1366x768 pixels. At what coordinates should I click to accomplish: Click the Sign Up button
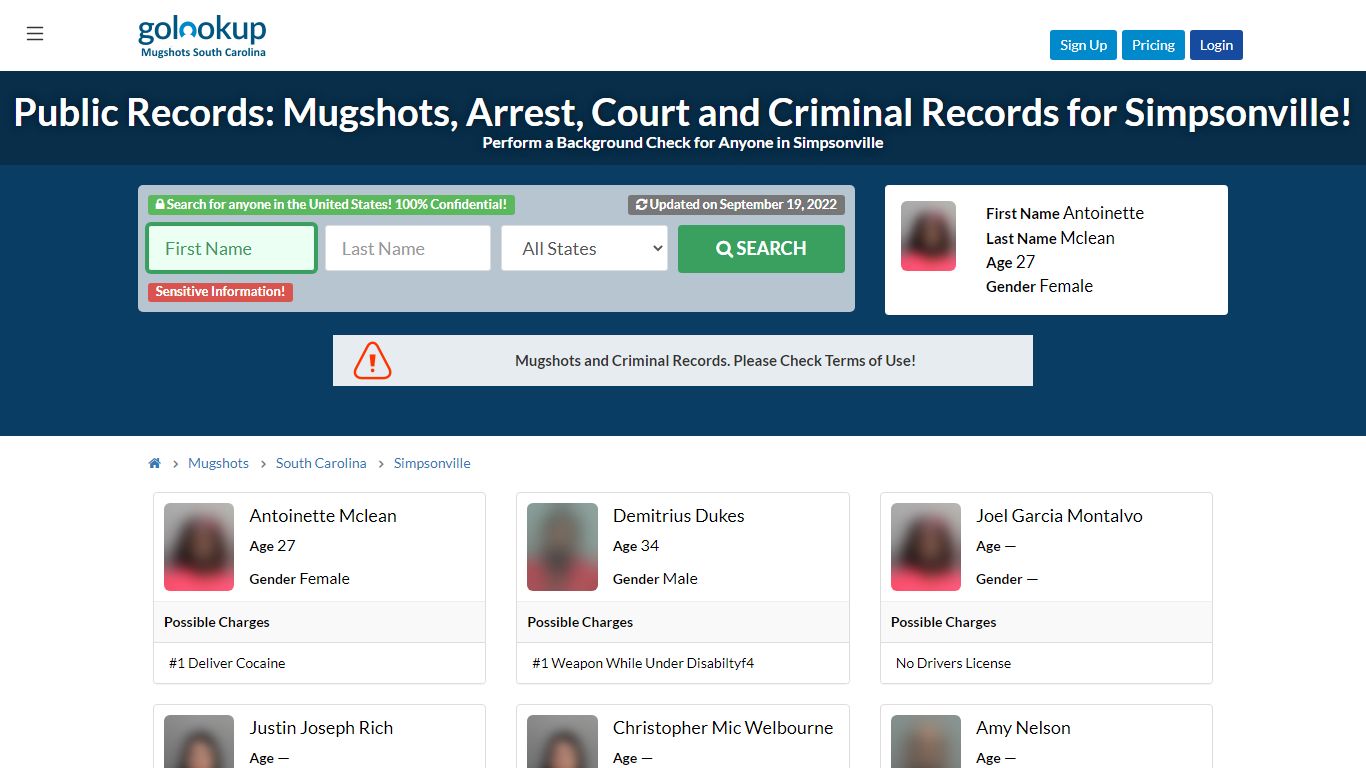click(1083, 45)
